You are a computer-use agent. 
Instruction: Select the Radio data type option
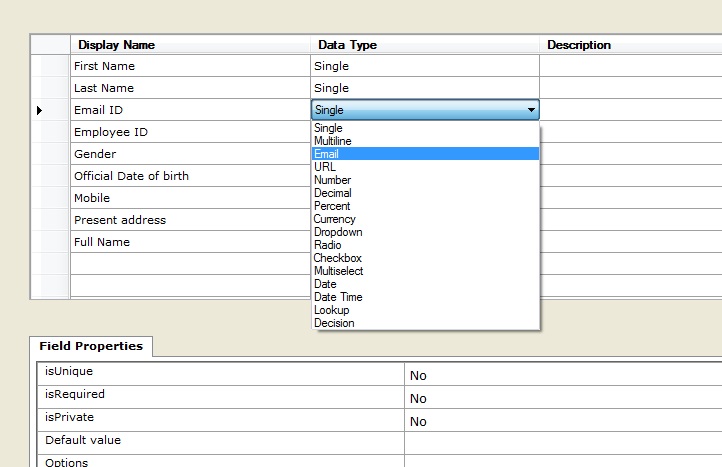[x=327, y=245]
